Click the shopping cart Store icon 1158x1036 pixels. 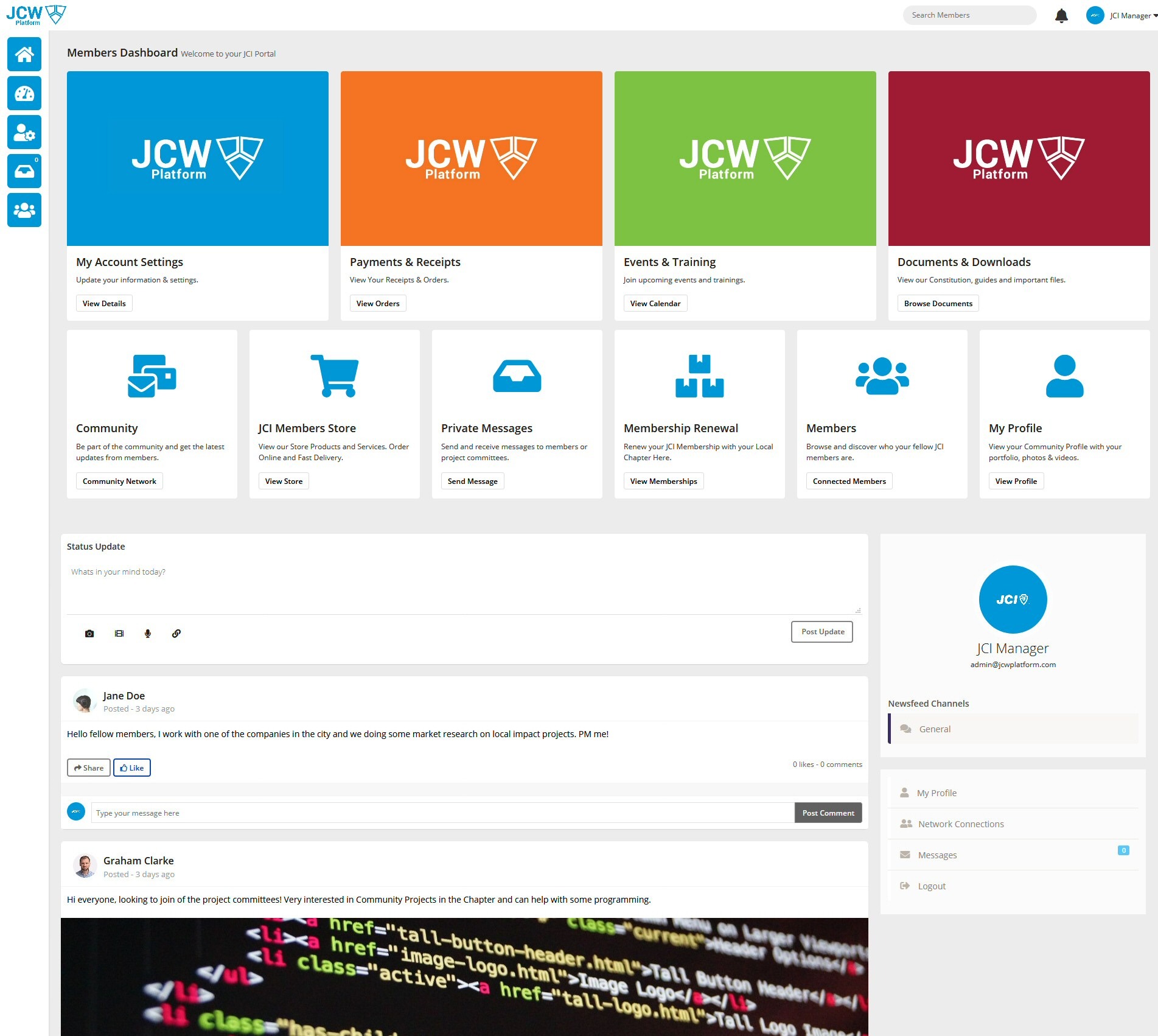tap(335, 376)
